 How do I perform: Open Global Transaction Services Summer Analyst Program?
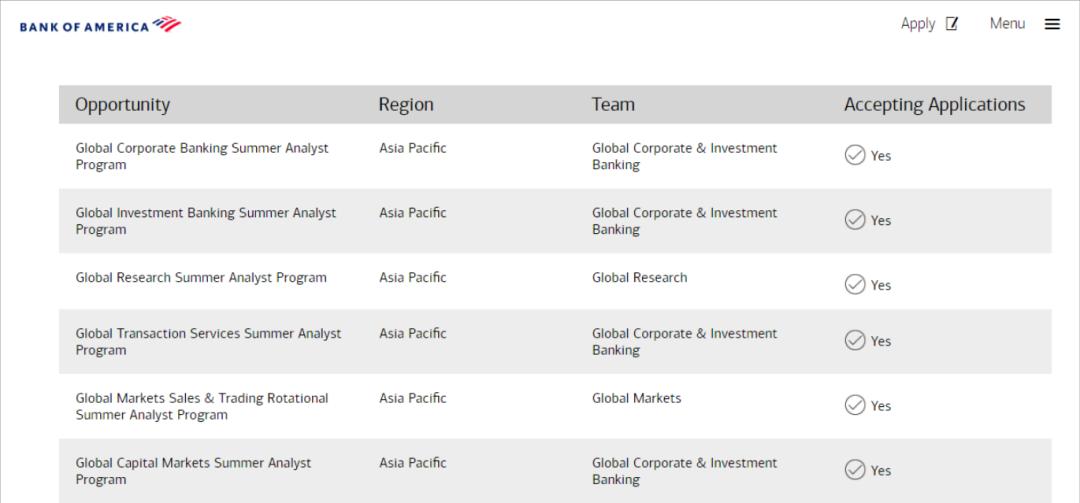coord(208,341)
